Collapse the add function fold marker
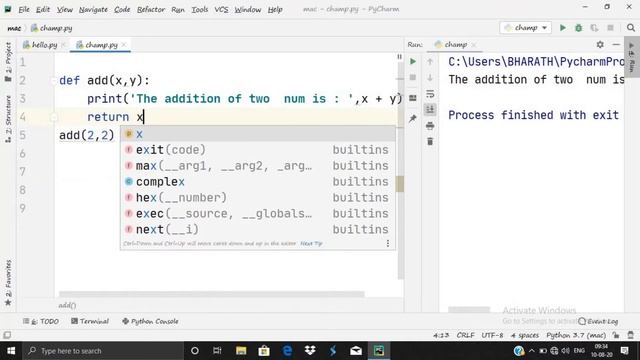640x360 pixels. pyautogui.click(x=54, y=81)
